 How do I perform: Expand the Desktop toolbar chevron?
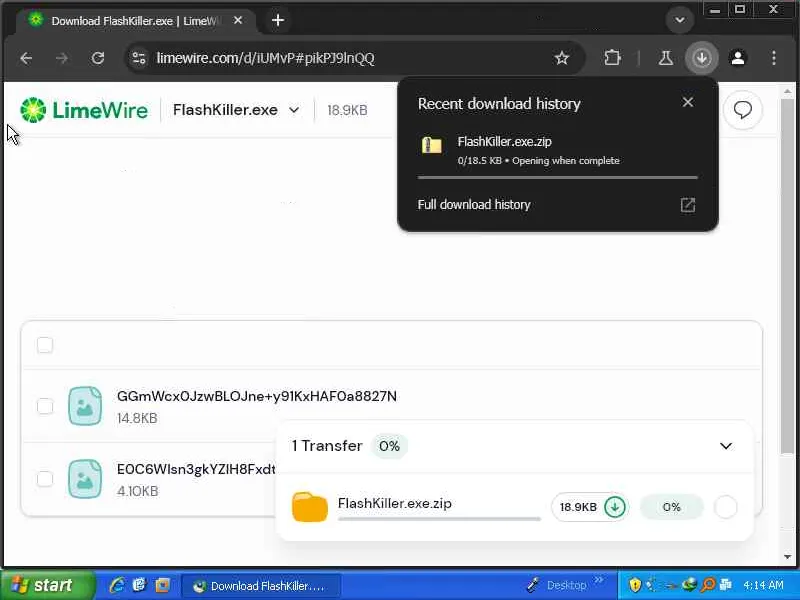pyautogui.click(x=598, y=581)
